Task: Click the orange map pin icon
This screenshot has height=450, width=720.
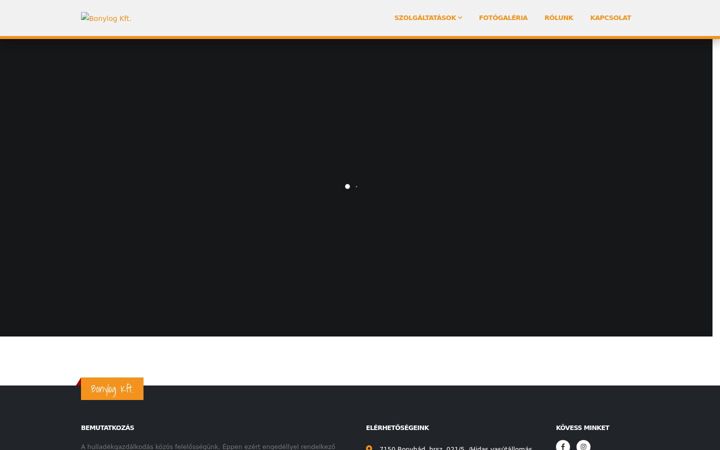Action: (x=369, y=448)
